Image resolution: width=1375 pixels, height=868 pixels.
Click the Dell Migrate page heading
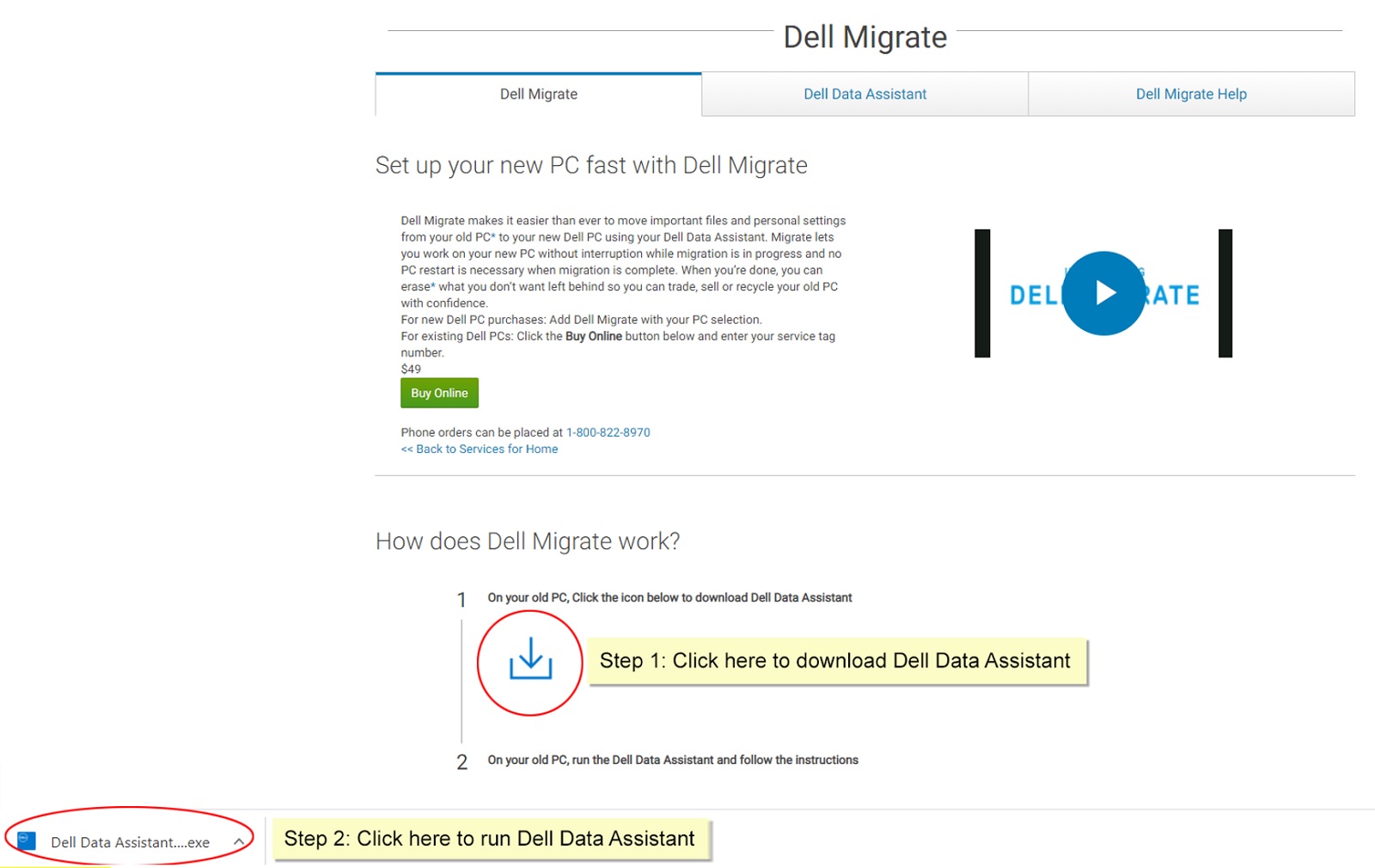click(865, 36)
